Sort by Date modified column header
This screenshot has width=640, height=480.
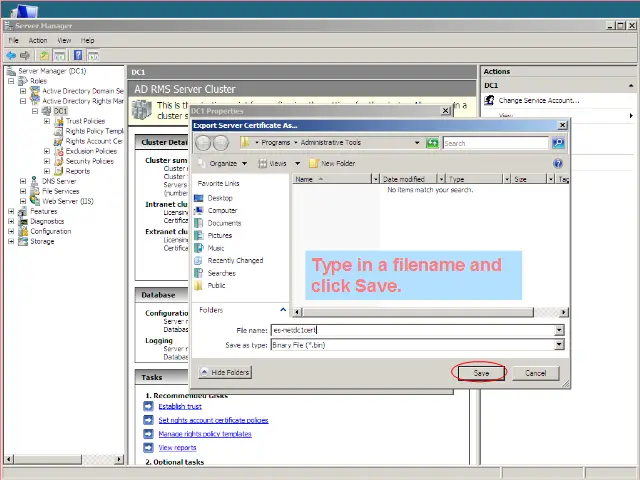tap(409, 179)
